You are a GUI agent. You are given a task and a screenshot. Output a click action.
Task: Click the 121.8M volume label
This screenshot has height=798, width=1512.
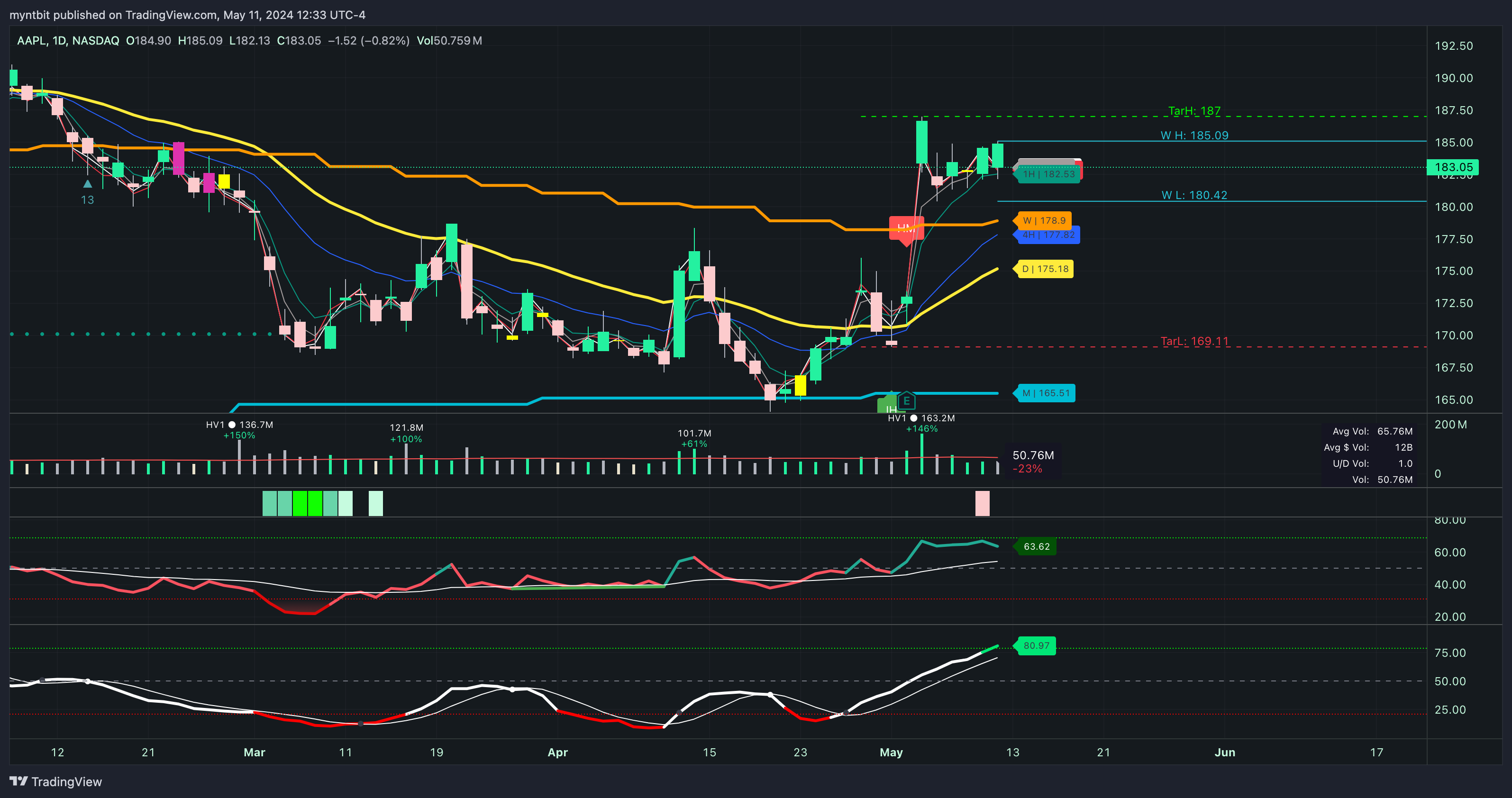pyautogui.click(x=406, y=428)
